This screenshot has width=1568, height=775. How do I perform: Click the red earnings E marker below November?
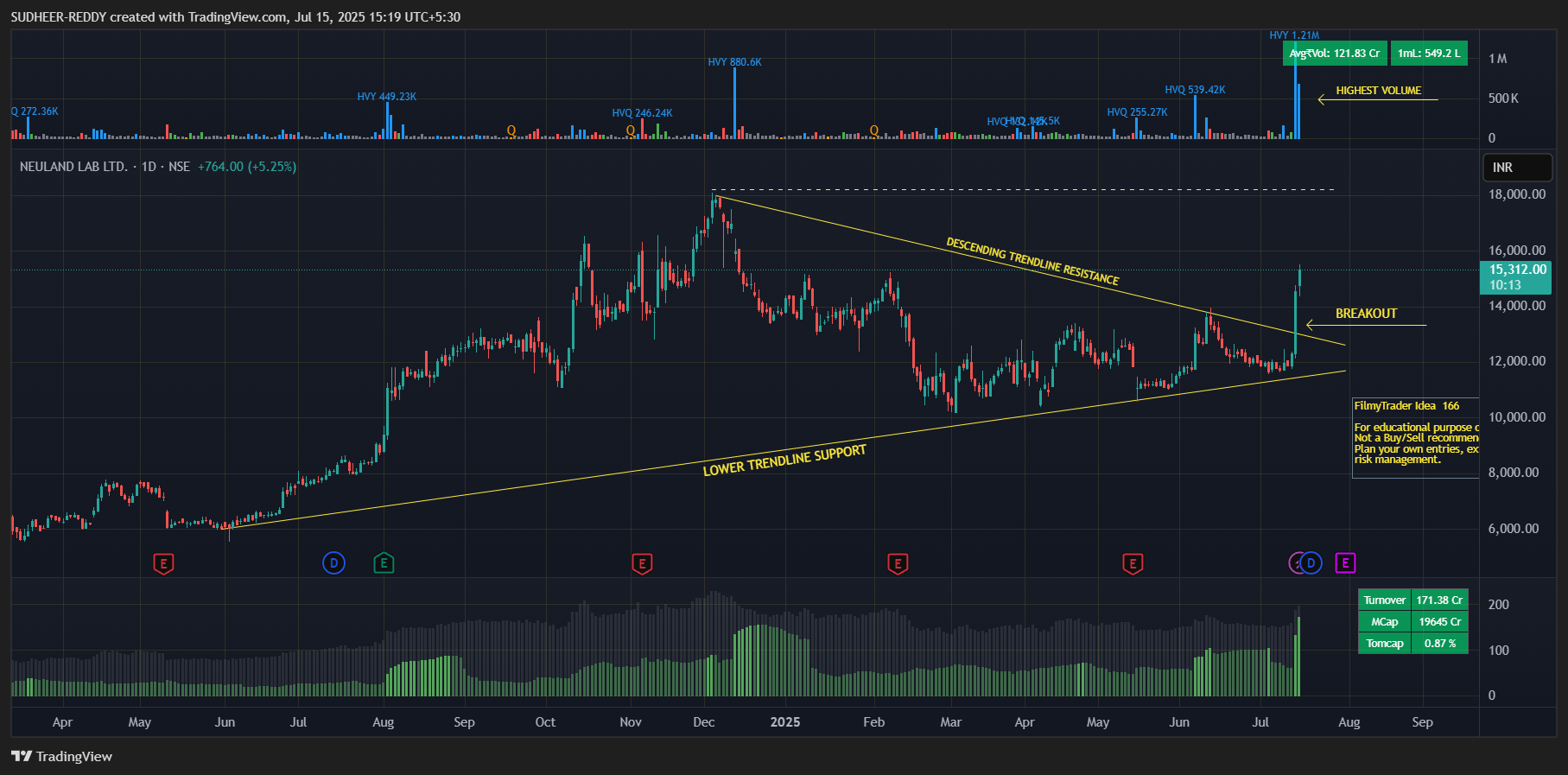[x=641, y=564]
